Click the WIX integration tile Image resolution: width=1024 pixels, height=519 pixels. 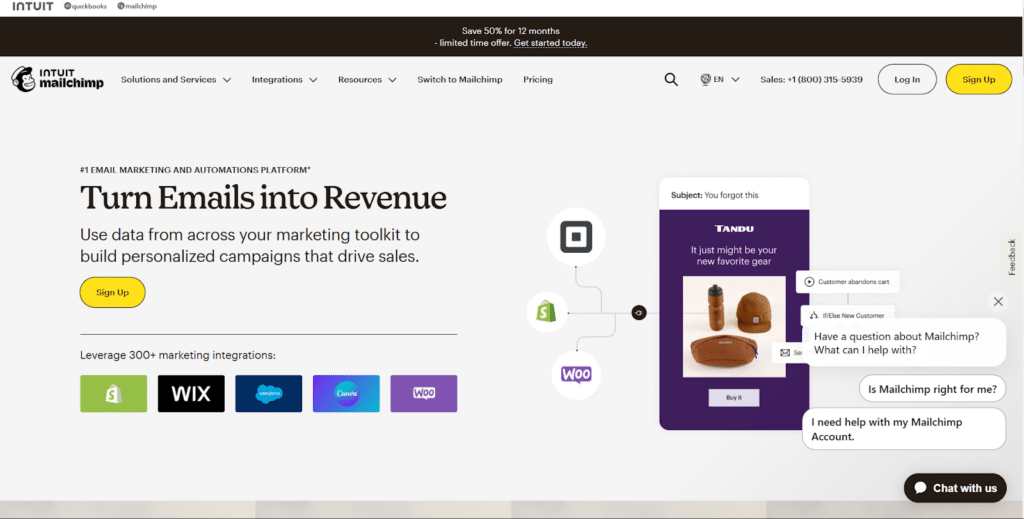pyautogui.click(x=191, y=394)
